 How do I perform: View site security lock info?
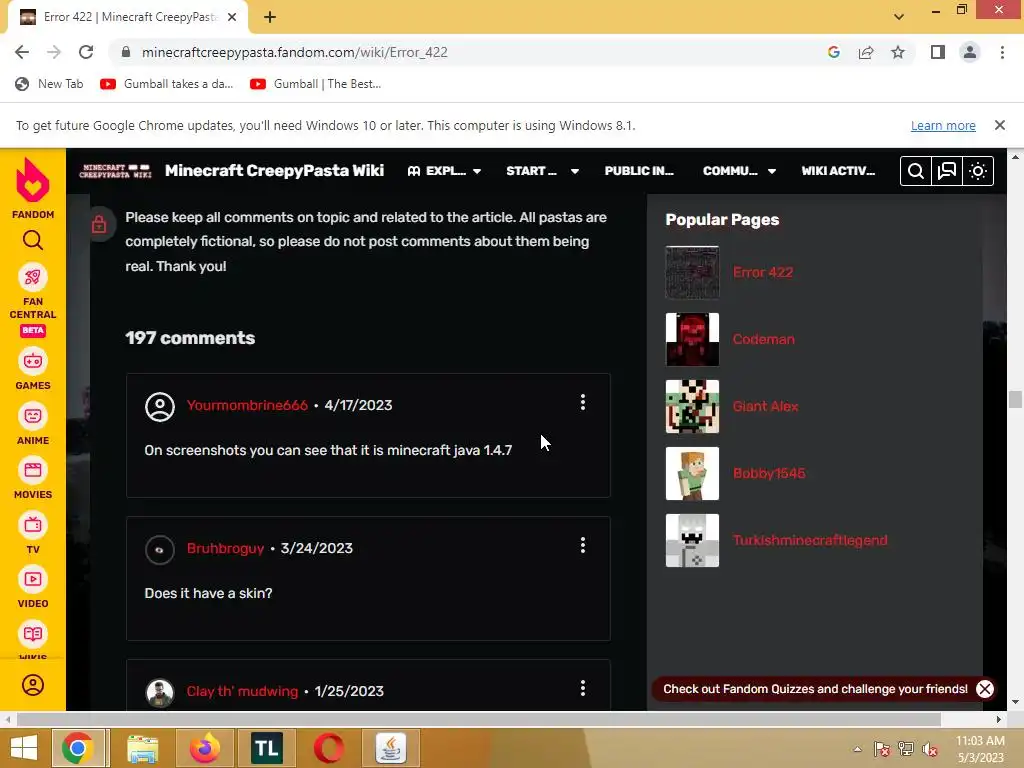[x=126, y=52]
